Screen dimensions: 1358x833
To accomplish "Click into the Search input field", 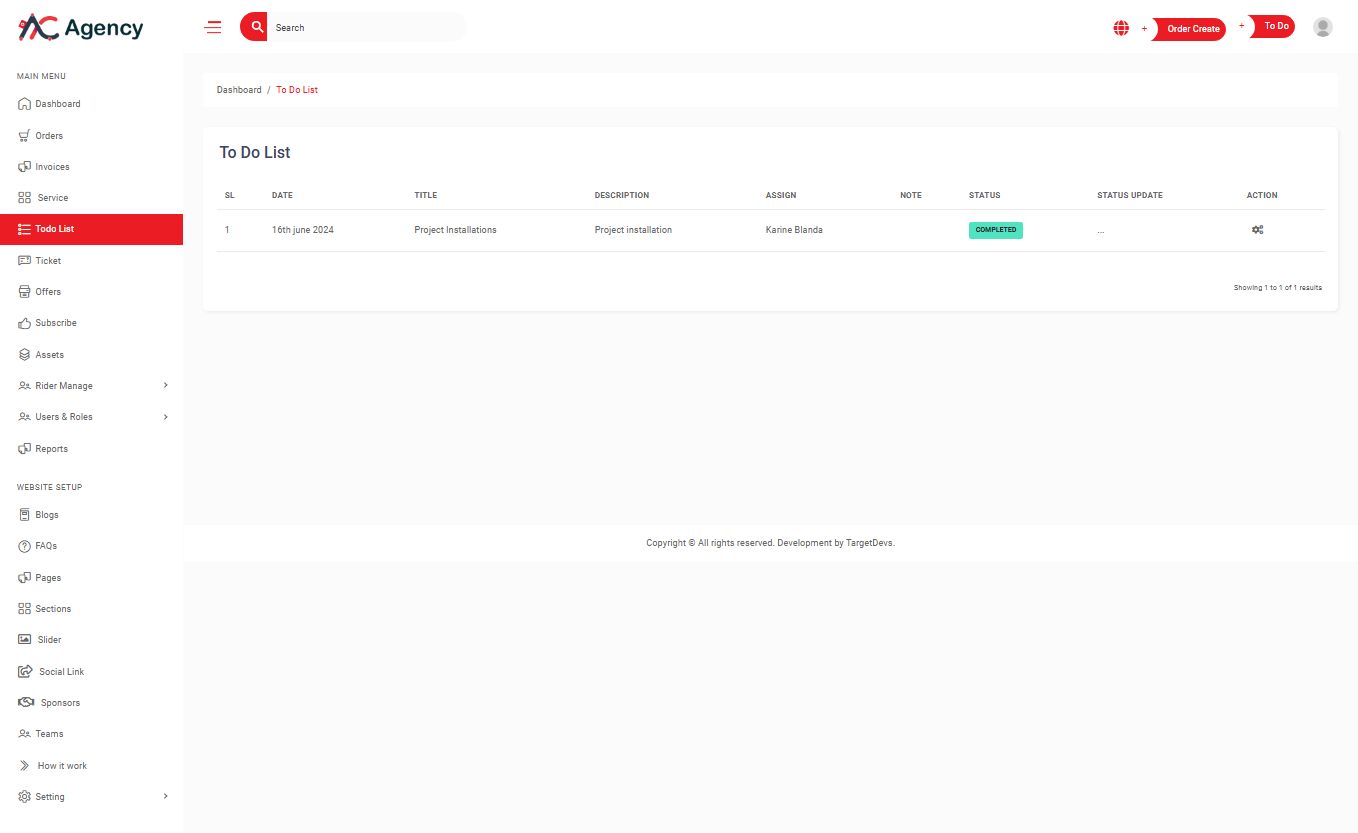I will click(365, 28).
